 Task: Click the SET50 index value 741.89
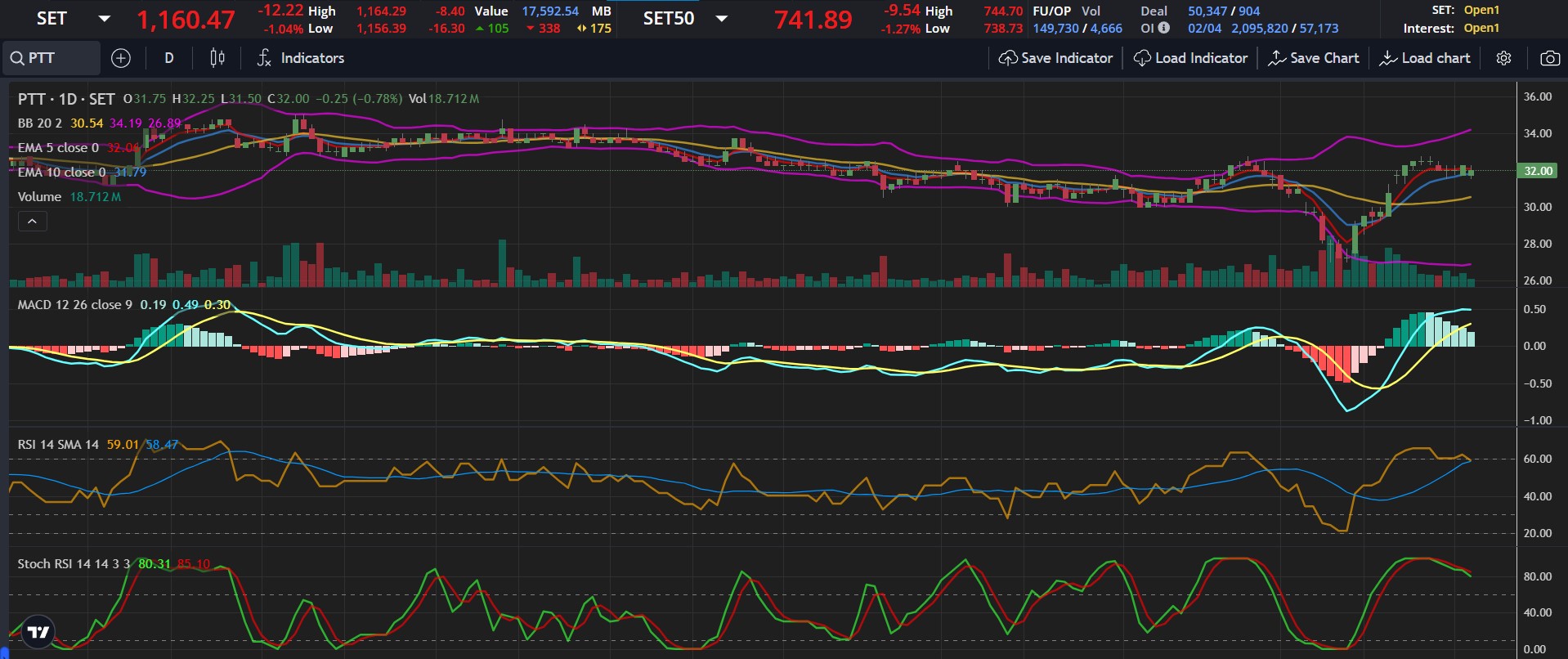pyautogui.click(x=813, y=20)
